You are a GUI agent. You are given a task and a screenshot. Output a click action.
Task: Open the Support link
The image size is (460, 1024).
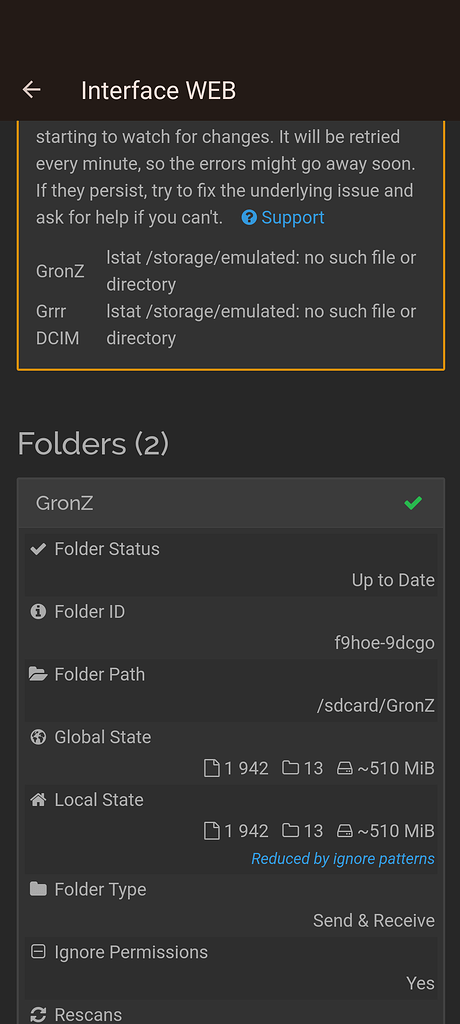coord(292,217)
